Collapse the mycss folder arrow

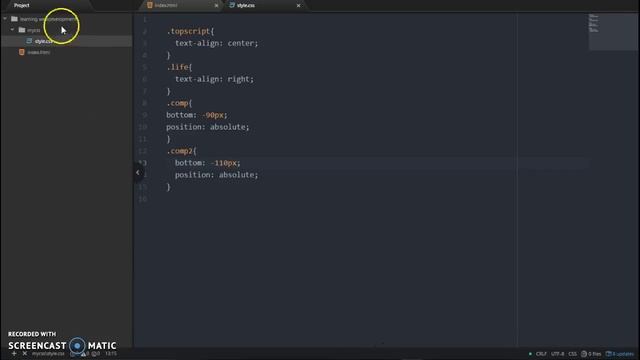click(12, 30)
